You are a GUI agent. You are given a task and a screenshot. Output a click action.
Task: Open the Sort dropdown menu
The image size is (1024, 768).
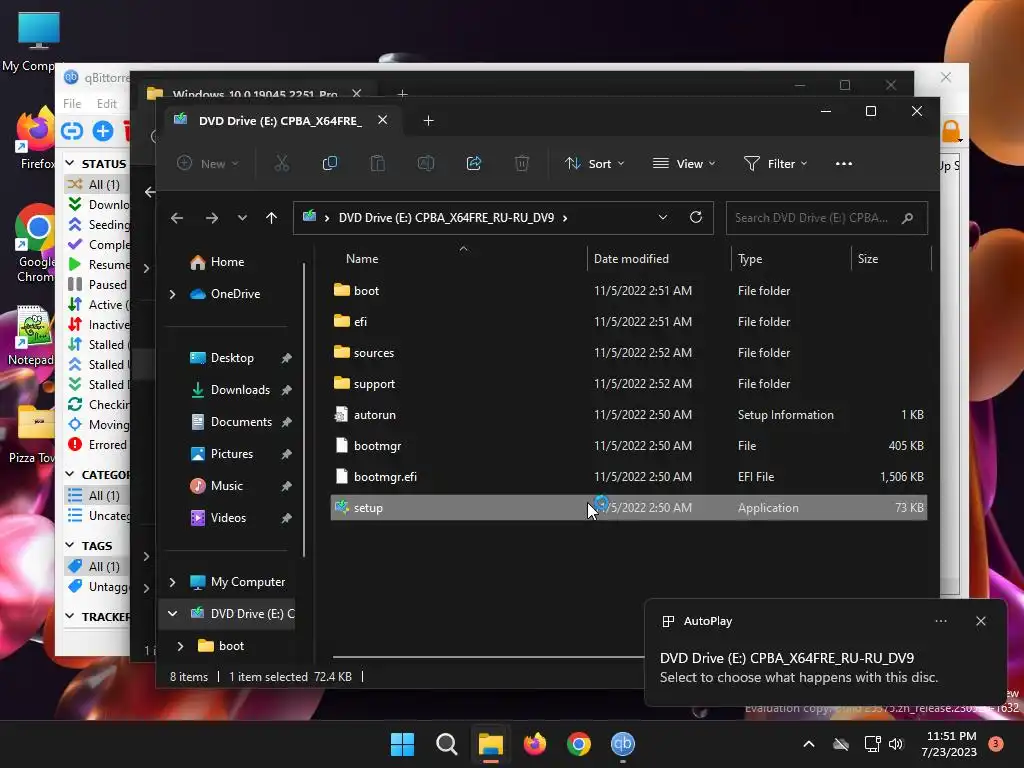tap(594, 163)
